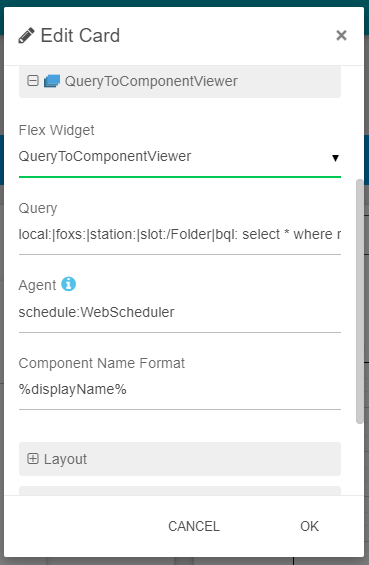Click the blue stacked QueryToComponentViewer icon
This screenshot has height=565, width=369.
tap(52, 81)
